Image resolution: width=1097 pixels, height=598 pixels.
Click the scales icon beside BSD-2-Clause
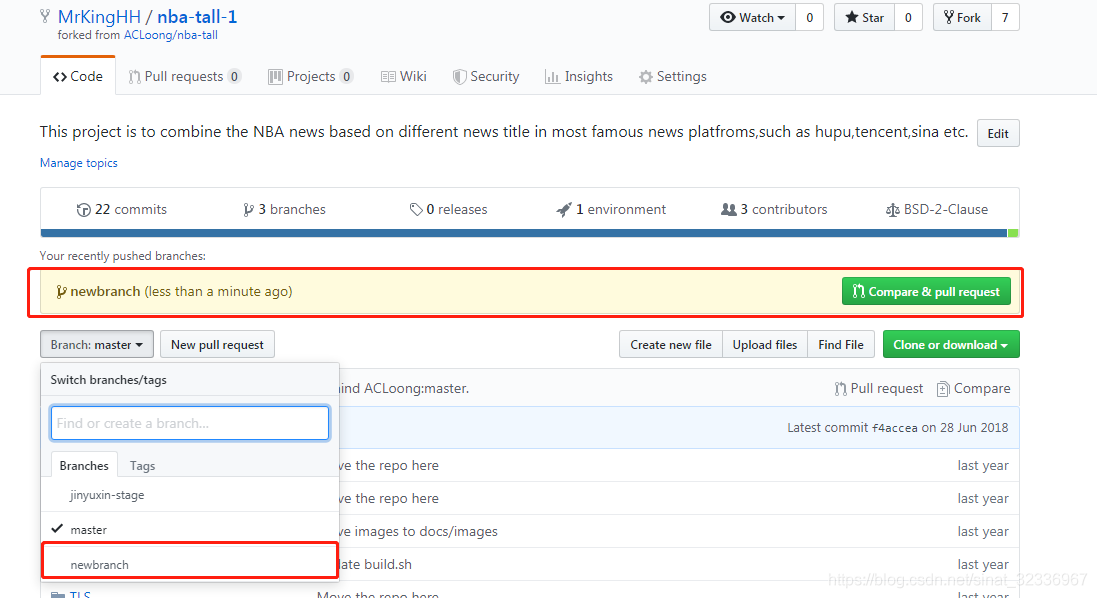pyautogui.click(x=893, y=210)
